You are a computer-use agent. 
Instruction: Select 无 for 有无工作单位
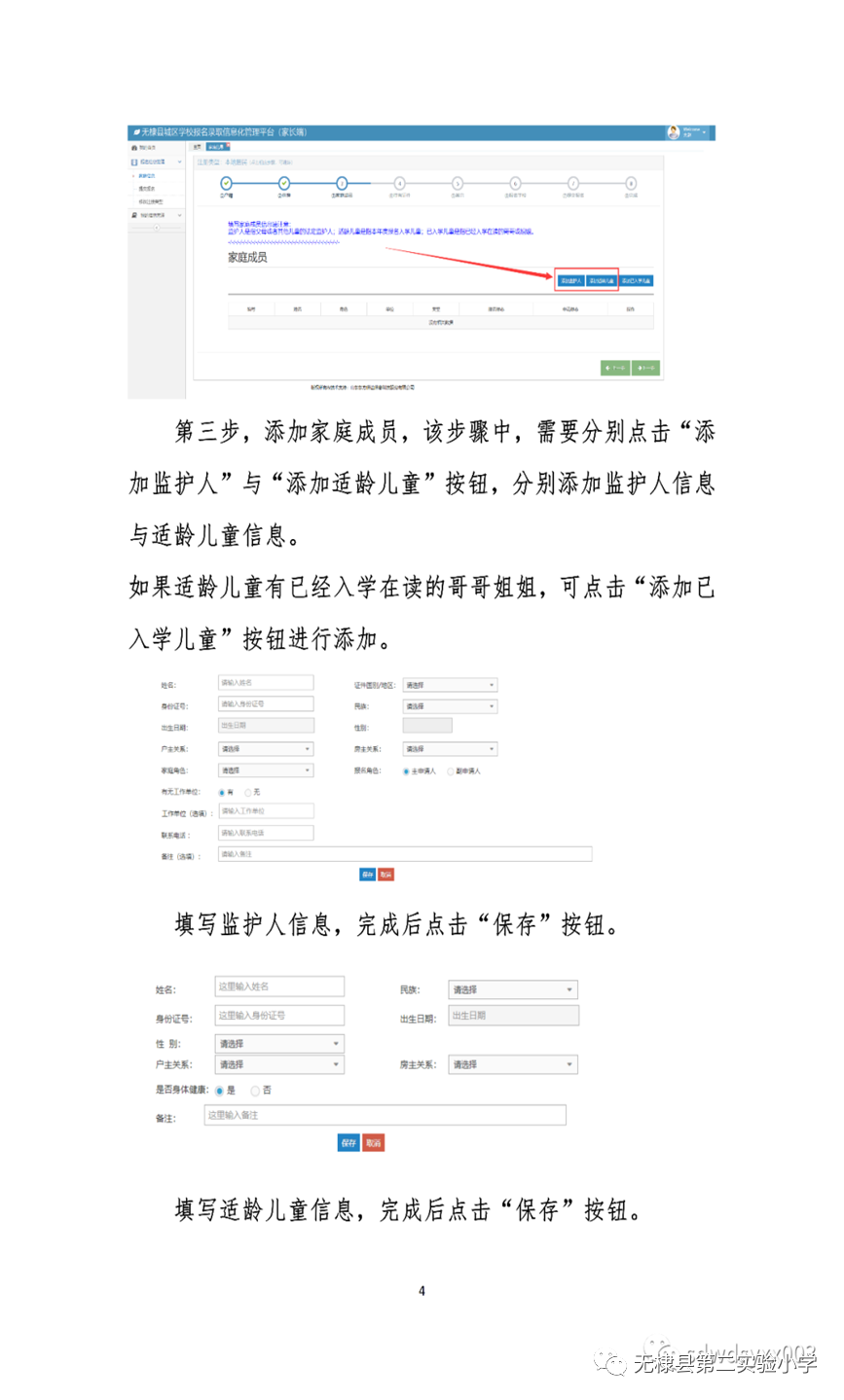(x=248, y=793)
